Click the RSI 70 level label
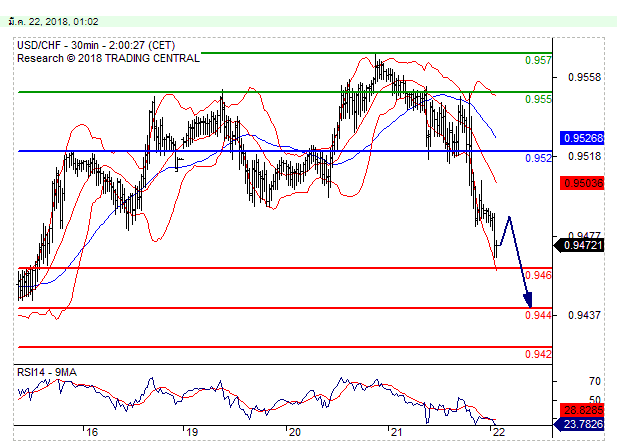Image resolution: width=617 pixels, height=448 pixels. coord(595,381)
